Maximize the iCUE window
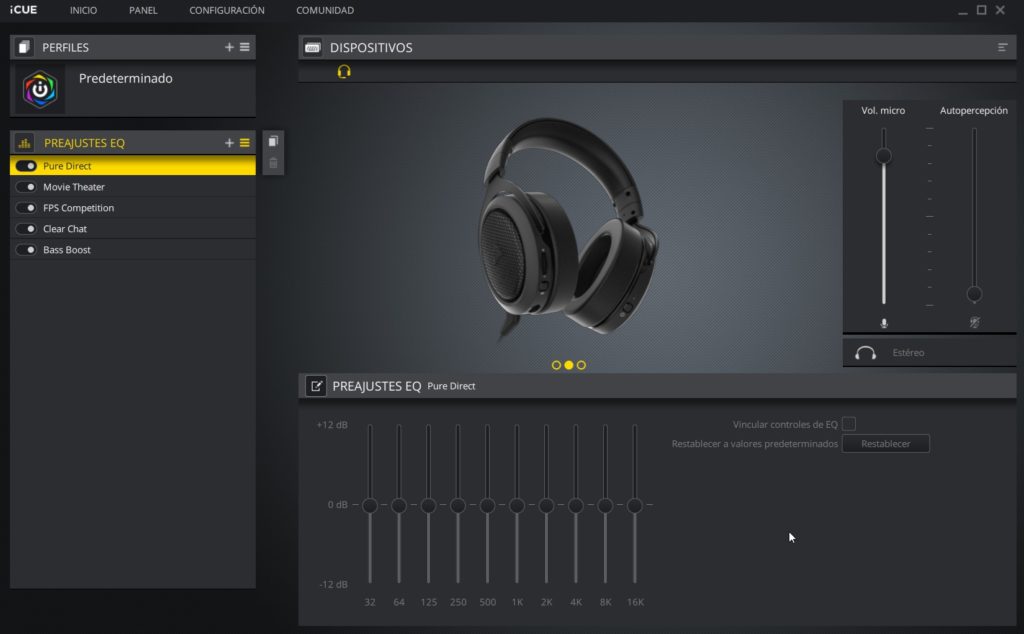The width and height of the screenshot is (1024, 634). click(x=982, y=10)
